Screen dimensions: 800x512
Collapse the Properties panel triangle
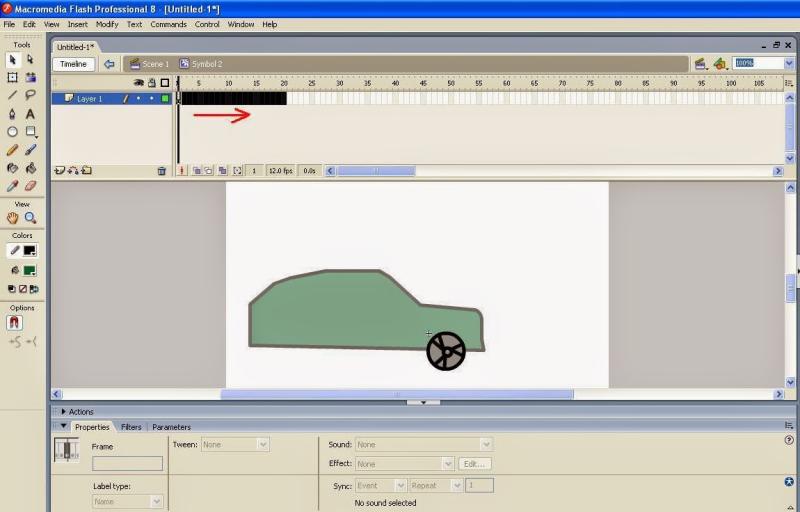64,426
